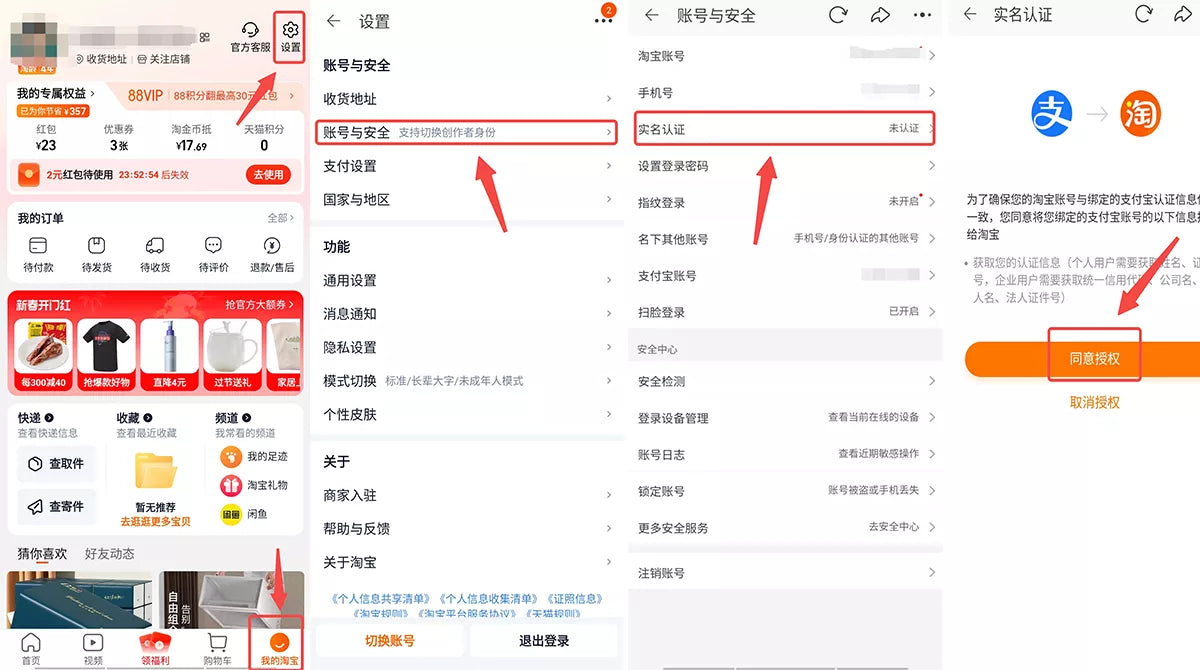
Task: Open the T-shirt 抢爆款好物 product thumbnail
Action: click(107, 355)
